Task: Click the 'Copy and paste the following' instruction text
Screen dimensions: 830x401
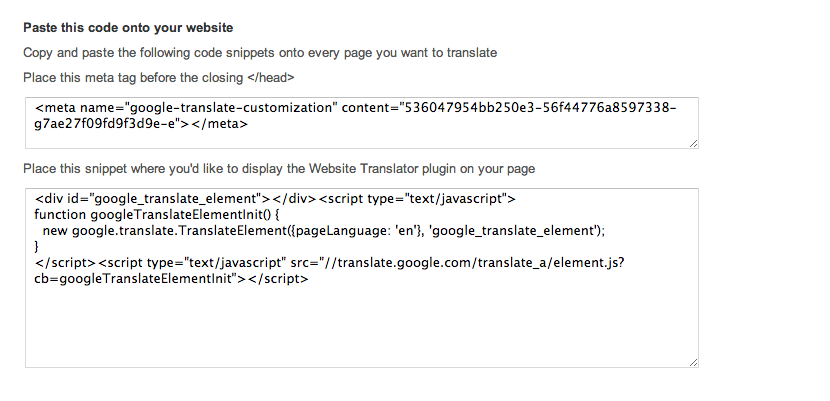Action: pos(260,53)
